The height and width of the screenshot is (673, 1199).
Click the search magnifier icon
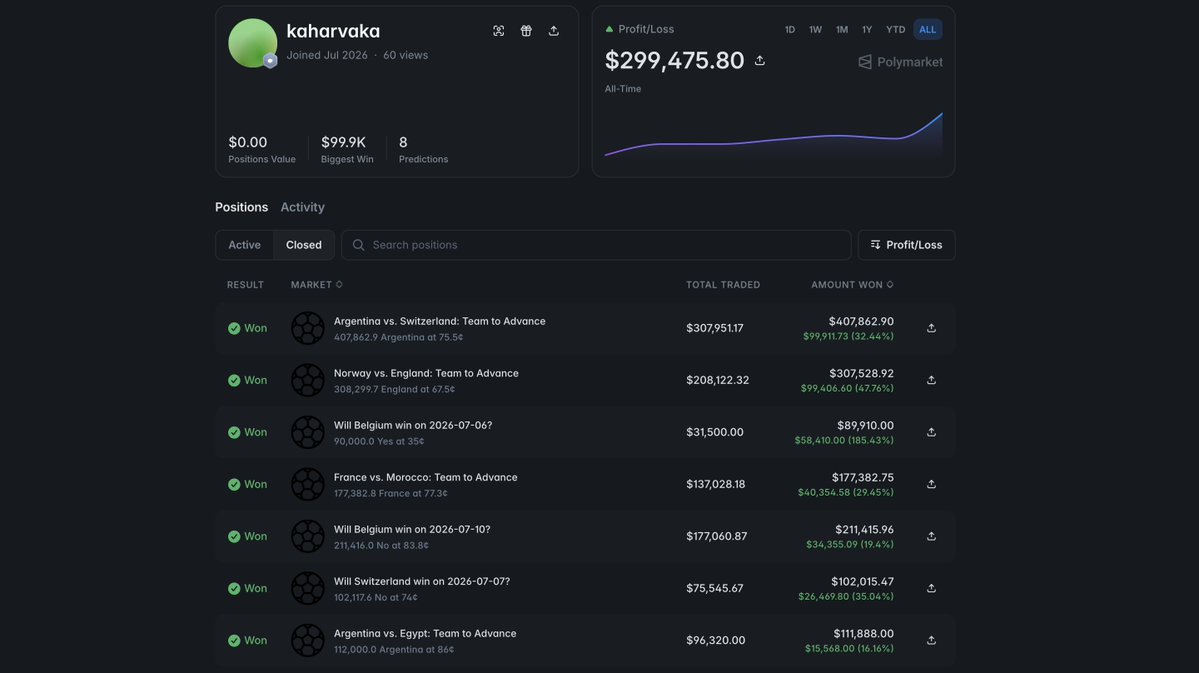358,245
